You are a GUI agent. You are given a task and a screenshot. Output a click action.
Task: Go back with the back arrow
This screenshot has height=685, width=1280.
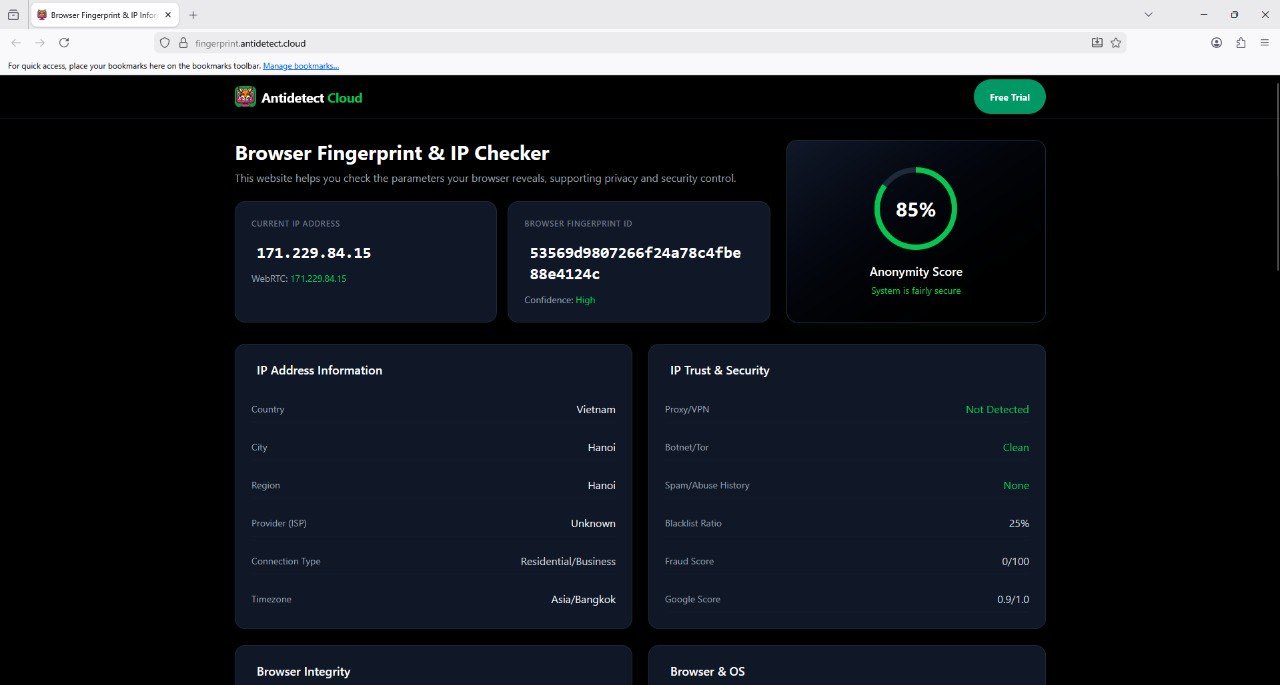point(15,43)
